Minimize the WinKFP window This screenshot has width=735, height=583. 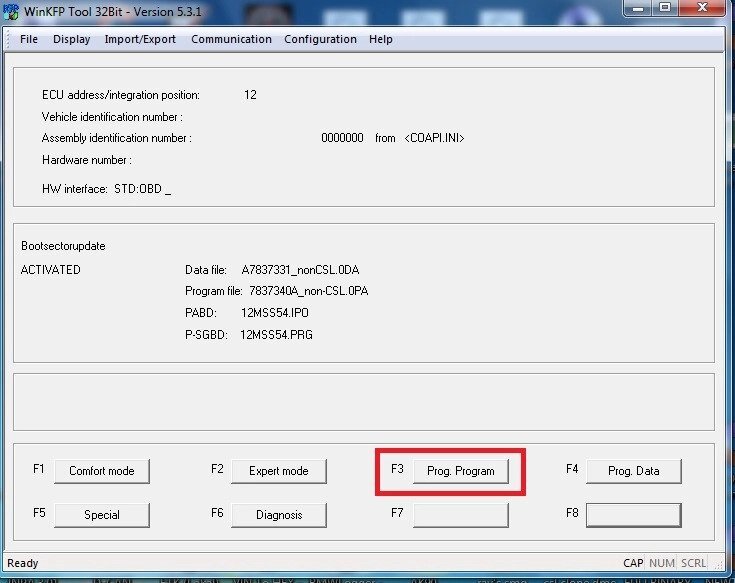637,9
